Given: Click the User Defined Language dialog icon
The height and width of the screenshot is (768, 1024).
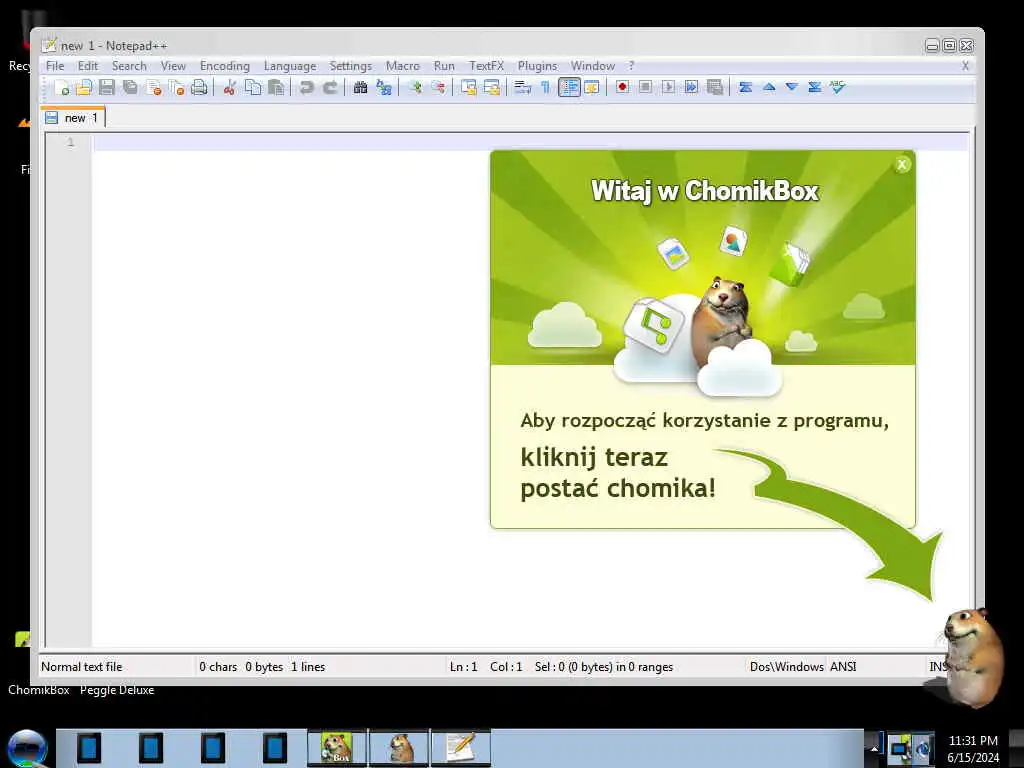Looking at the screenshot, I should coord(592,87).
